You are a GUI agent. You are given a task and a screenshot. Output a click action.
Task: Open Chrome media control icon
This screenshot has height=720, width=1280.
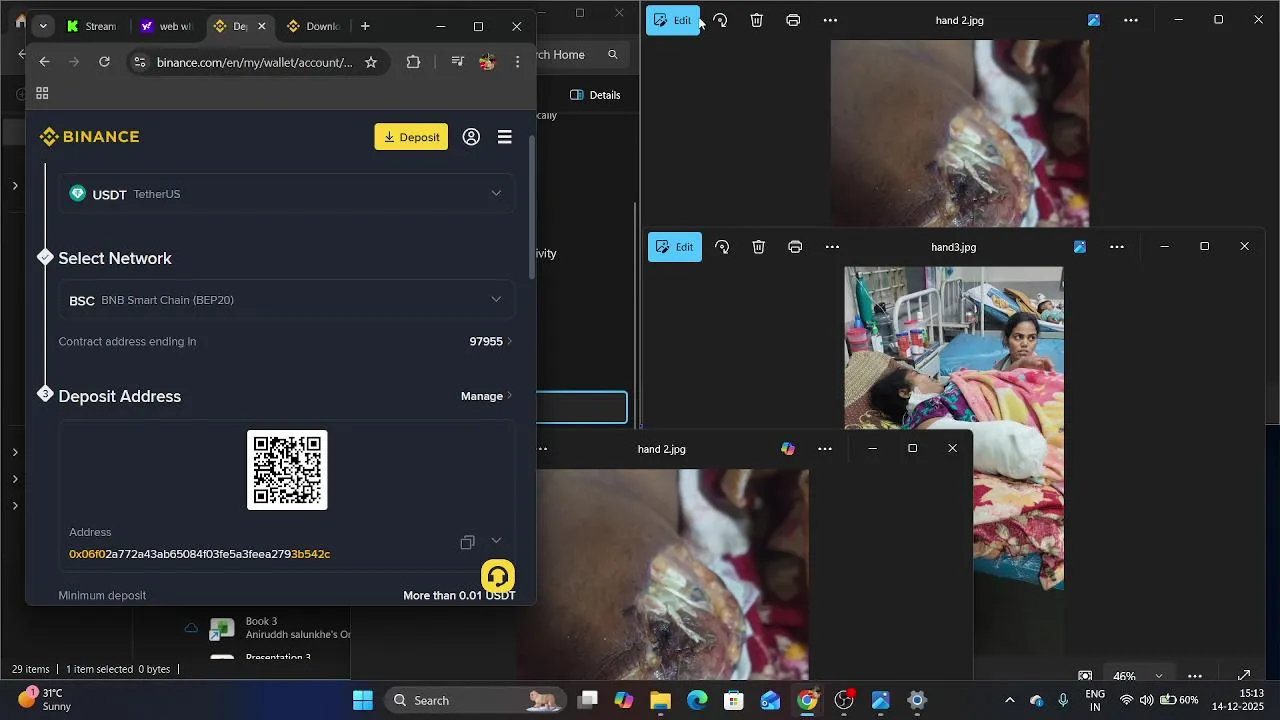457,62
